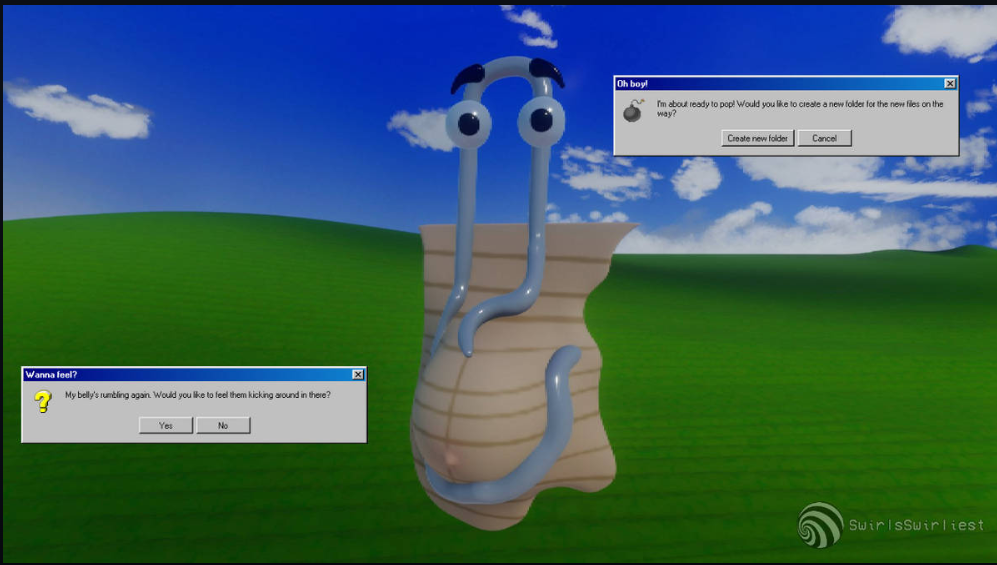Click the bomb icon in Oh boy! dialog
The width and height of the screenshot is (997, 565).
point(633,110)
